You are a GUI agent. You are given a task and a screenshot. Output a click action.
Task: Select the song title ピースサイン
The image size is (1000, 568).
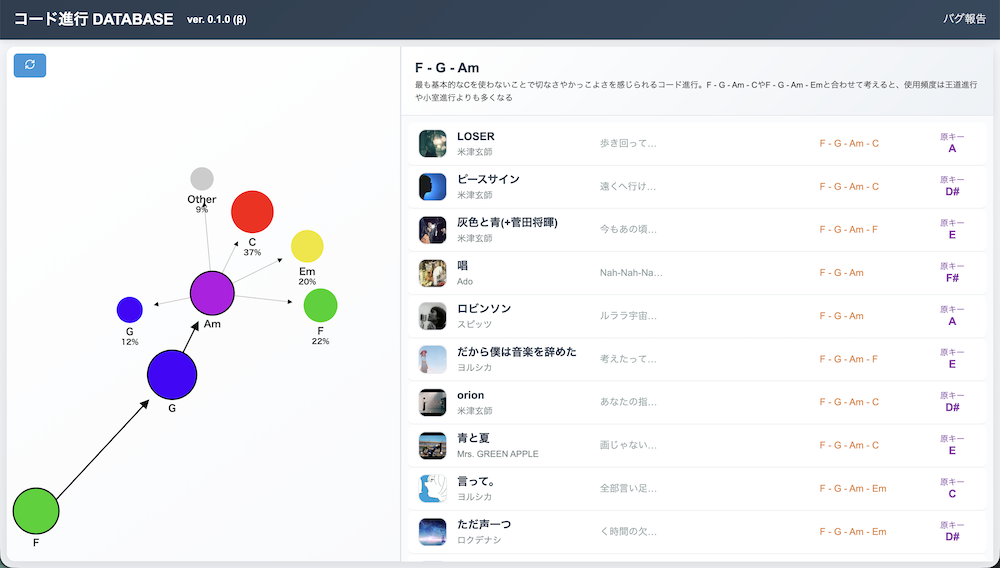(x=489, y=179)
